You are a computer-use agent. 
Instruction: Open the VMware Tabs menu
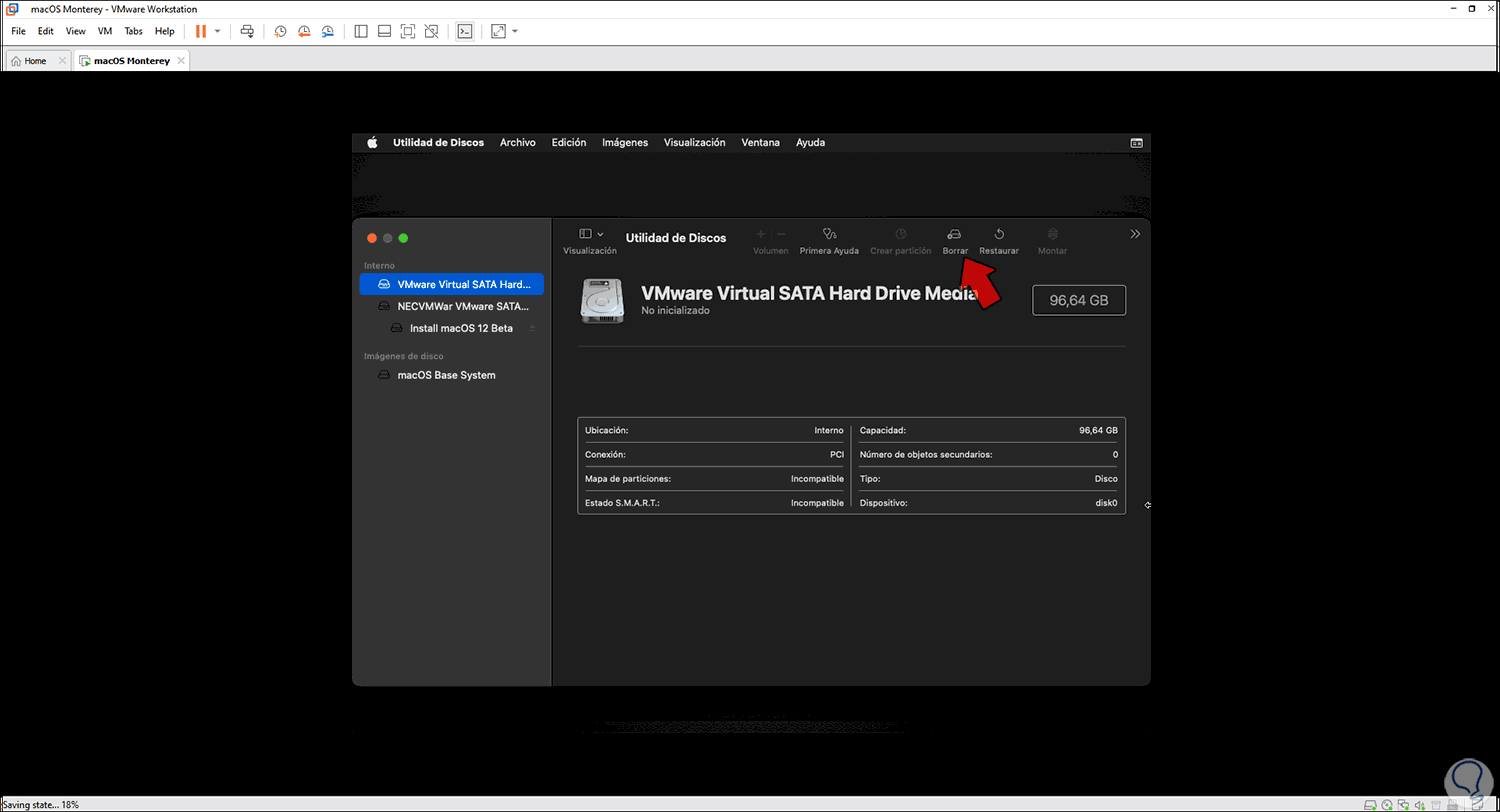pyautogui.click(x=134, y=31)
